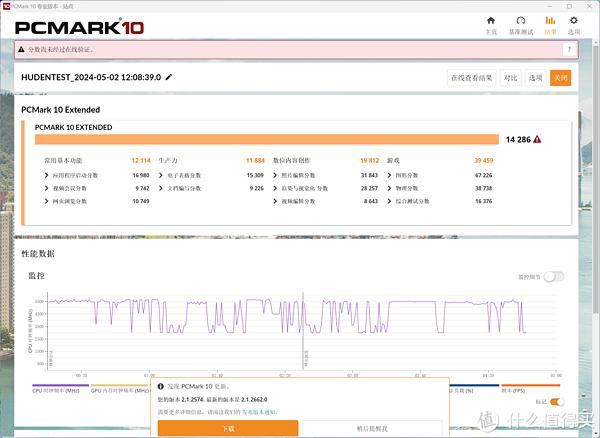
Task: Click the warning triangle icon in the pink banner
Action: (x=21, y=49)
